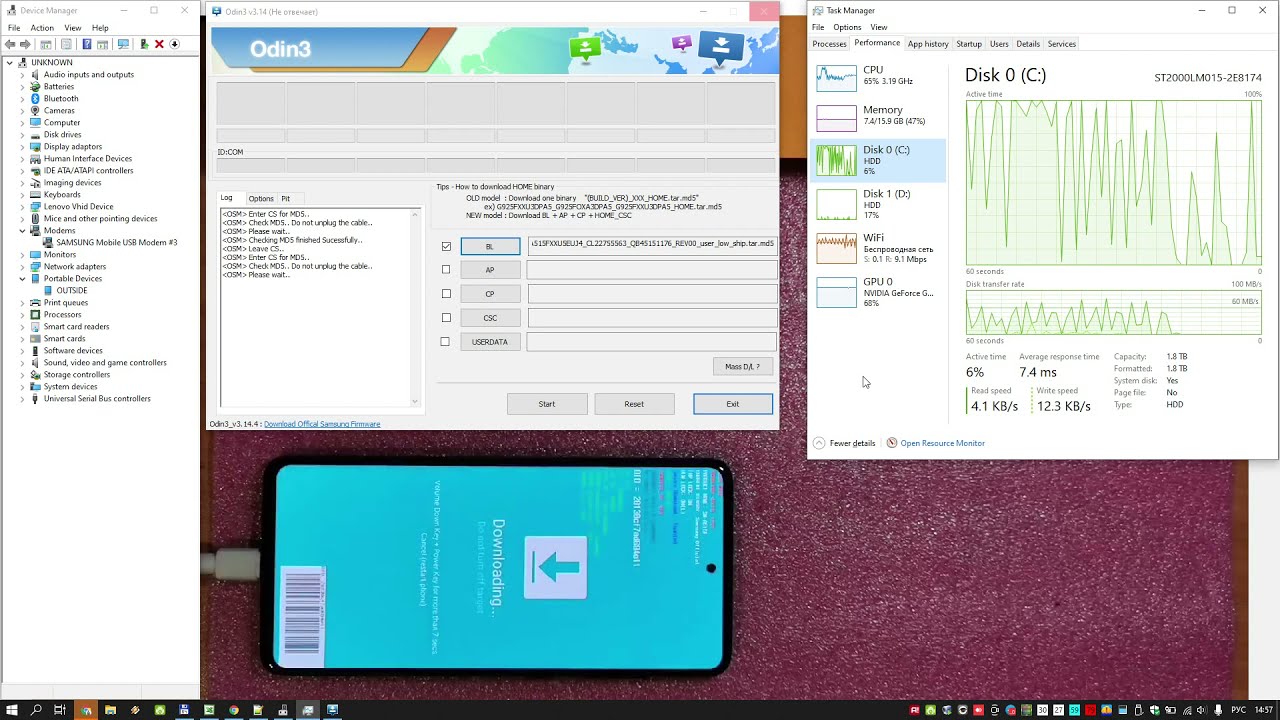Click the microphone icon in system tray

(x=1218, y=710)
